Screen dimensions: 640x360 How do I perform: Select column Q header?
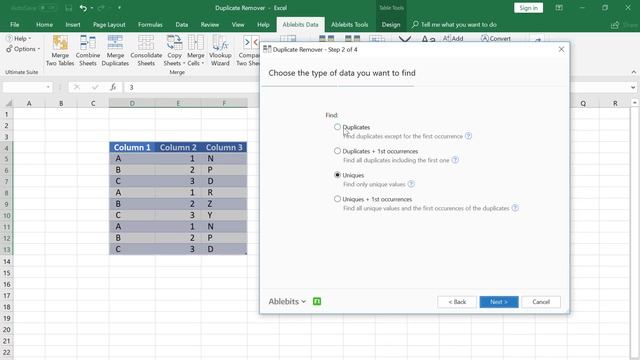[583, 103]
